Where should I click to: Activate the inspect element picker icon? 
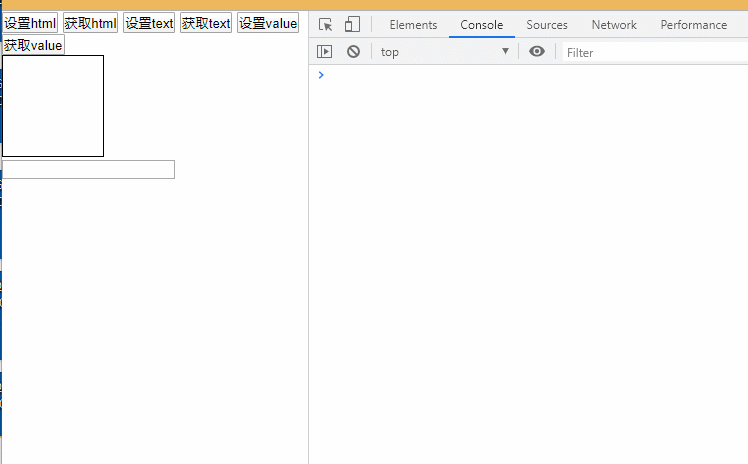pos(326,25)
